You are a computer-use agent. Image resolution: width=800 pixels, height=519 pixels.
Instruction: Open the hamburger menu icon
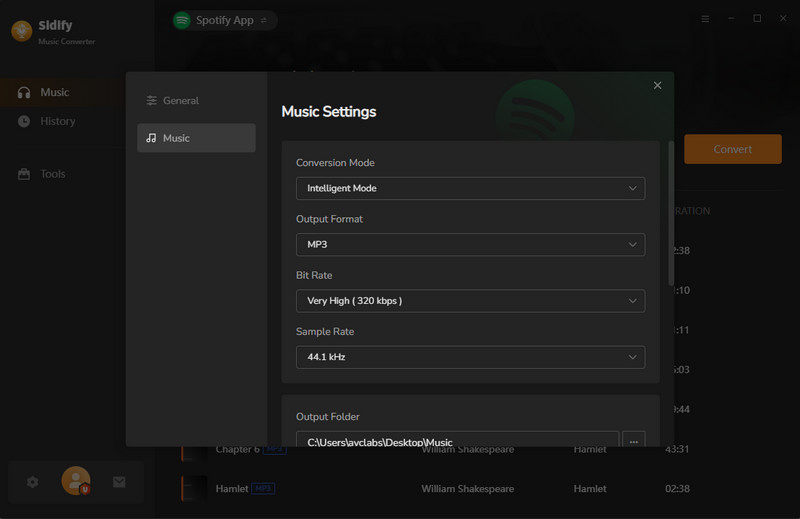point(705,19)
